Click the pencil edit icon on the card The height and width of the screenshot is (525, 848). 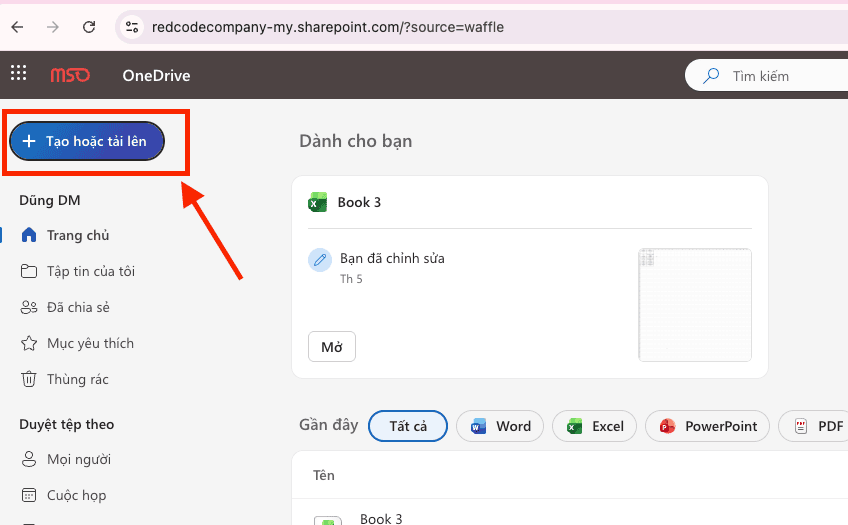(x=320, y=260)
